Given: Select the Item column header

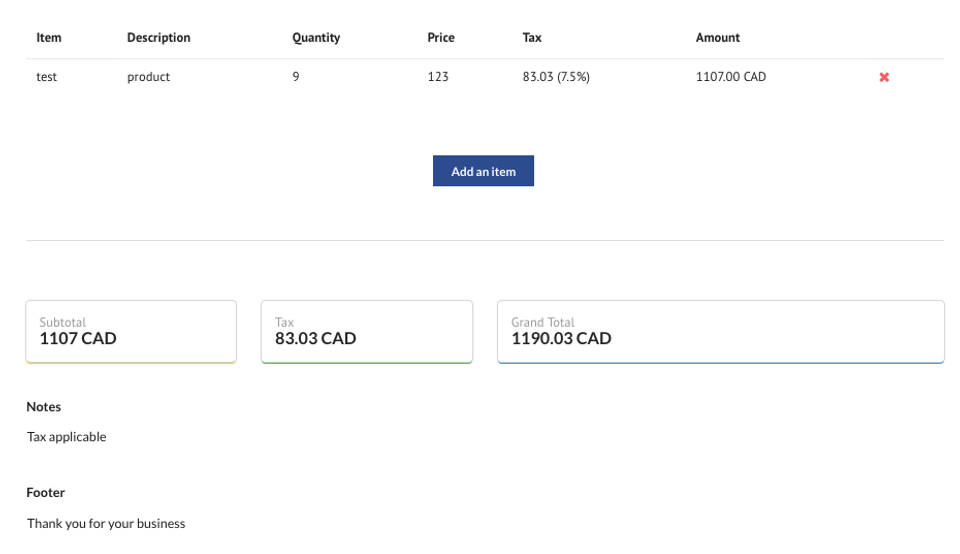Looking at the screenshot, I should point(49,38).
